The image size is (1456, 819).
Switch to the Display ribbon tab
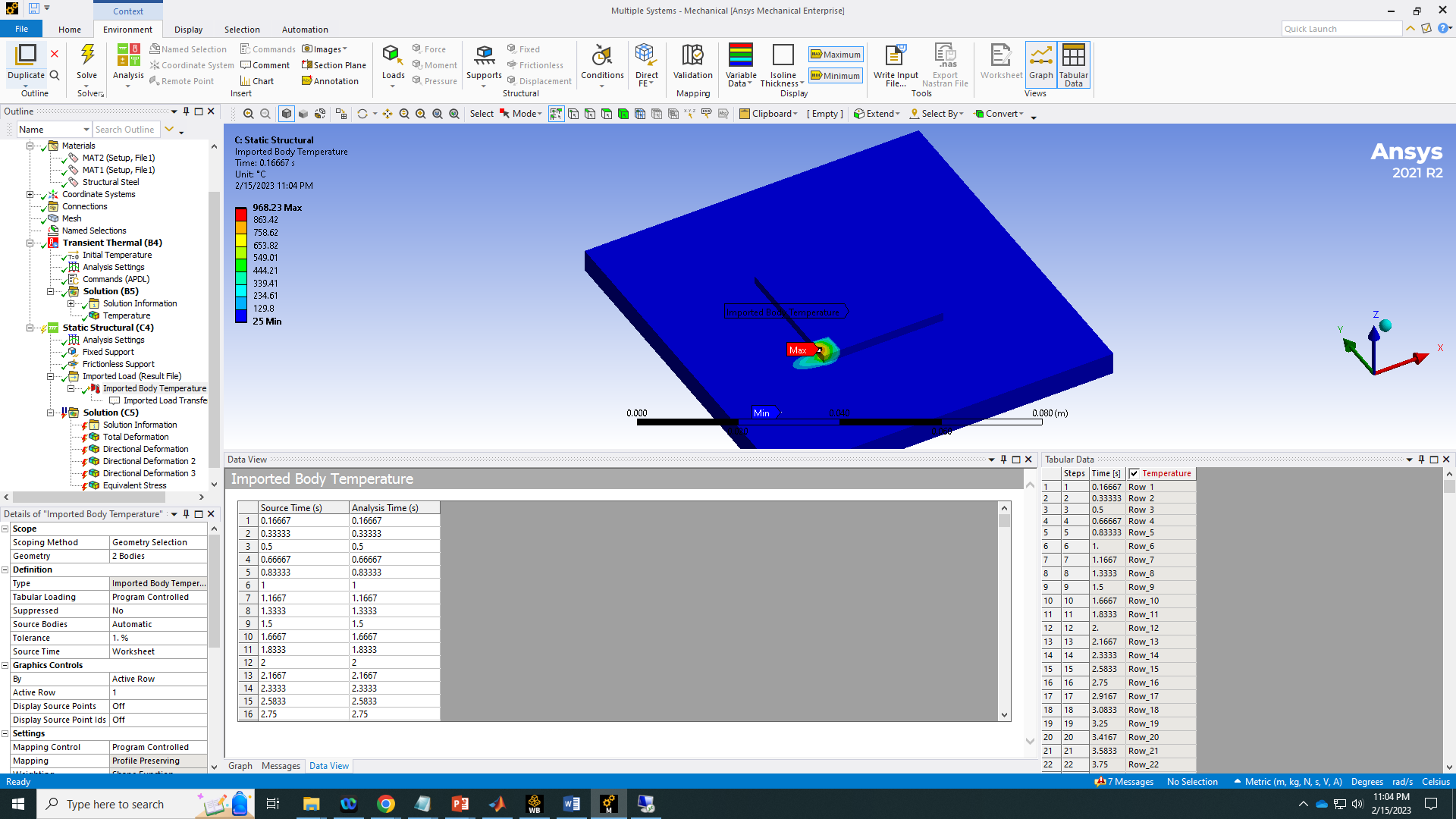point(188,30)
